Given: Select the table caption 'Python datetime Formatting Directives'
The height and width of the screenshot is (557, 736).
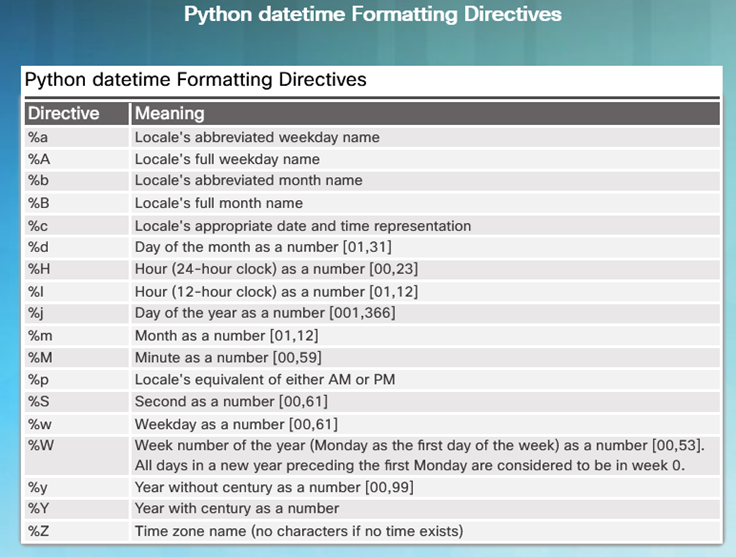Looking at the screenshot, I should click(195, 79).
